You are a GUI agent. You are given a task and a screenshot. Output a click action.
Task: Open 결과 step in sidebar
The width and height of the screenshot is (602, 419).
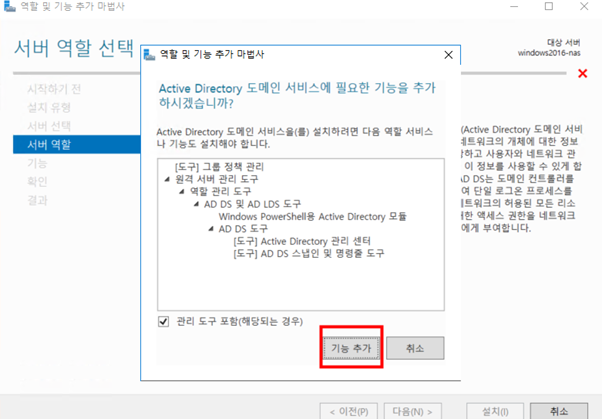pos(37,200)
